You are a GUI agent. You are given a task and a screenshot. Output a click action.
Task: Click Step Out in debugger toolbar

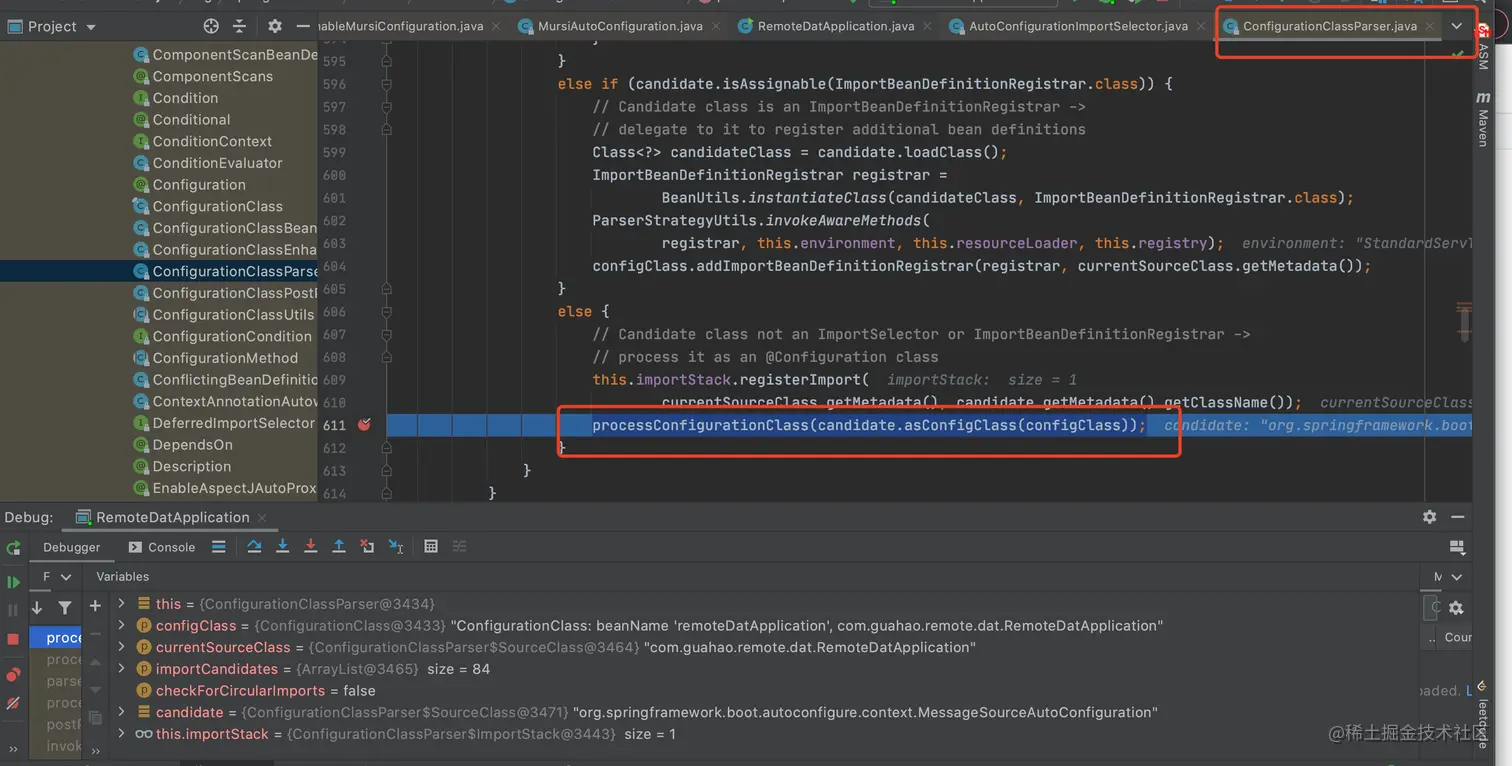[339, 546]
